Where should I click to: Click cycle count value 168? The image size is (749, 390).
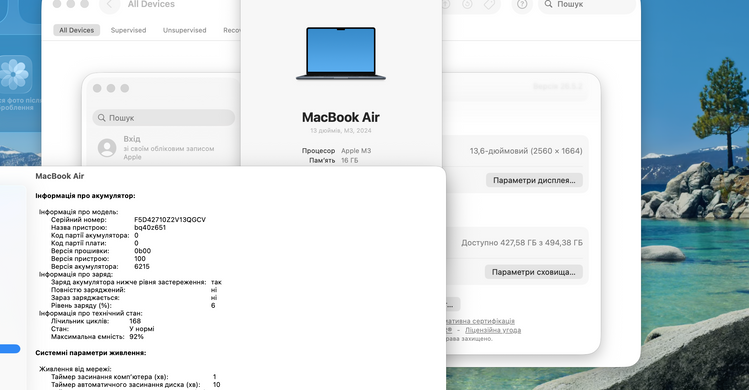point(135,321)
